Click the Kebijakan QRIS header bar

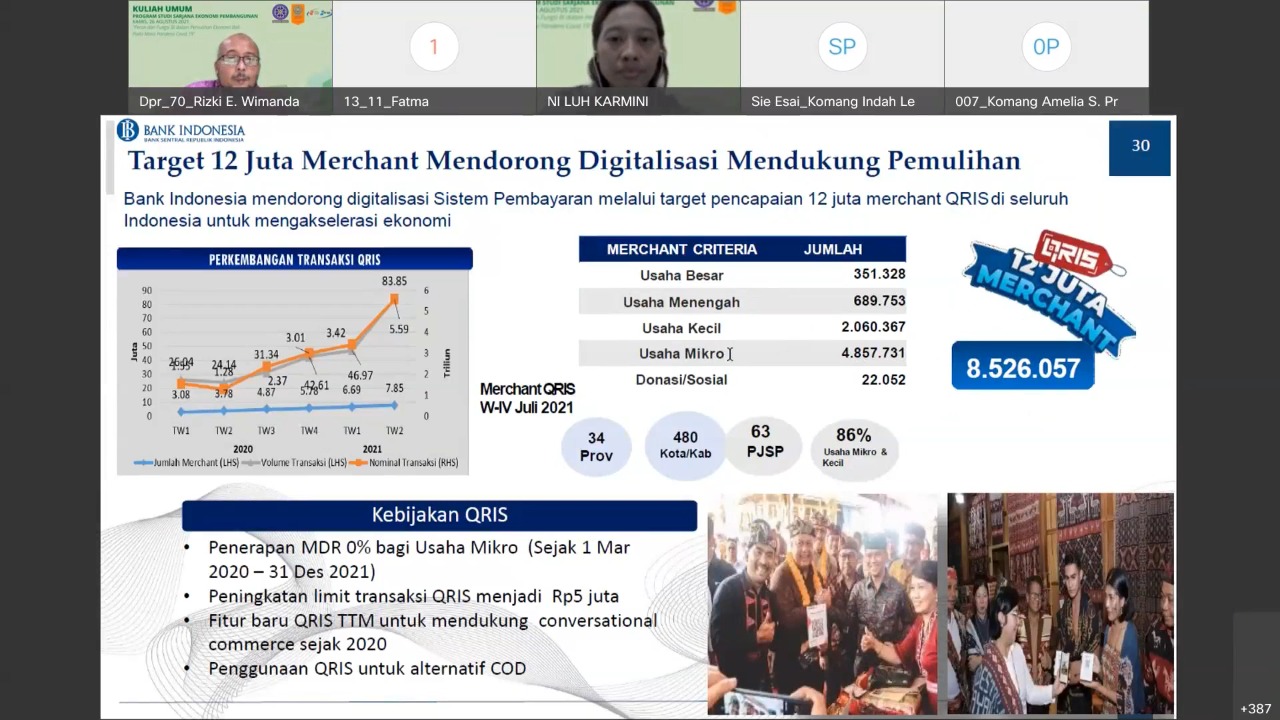[439, 515]
